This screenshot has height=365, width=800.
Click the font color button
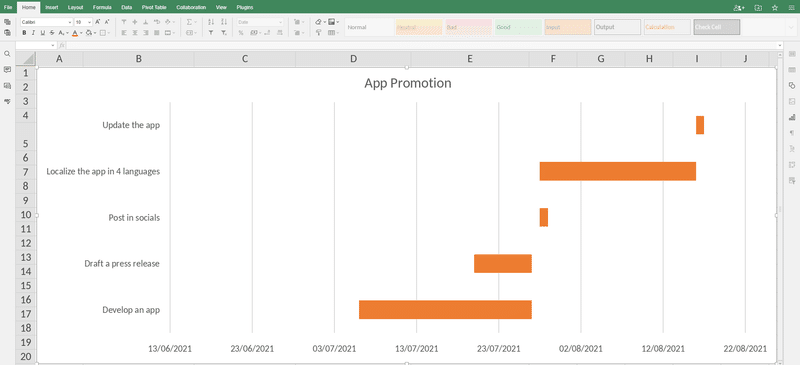pos(74,33)
